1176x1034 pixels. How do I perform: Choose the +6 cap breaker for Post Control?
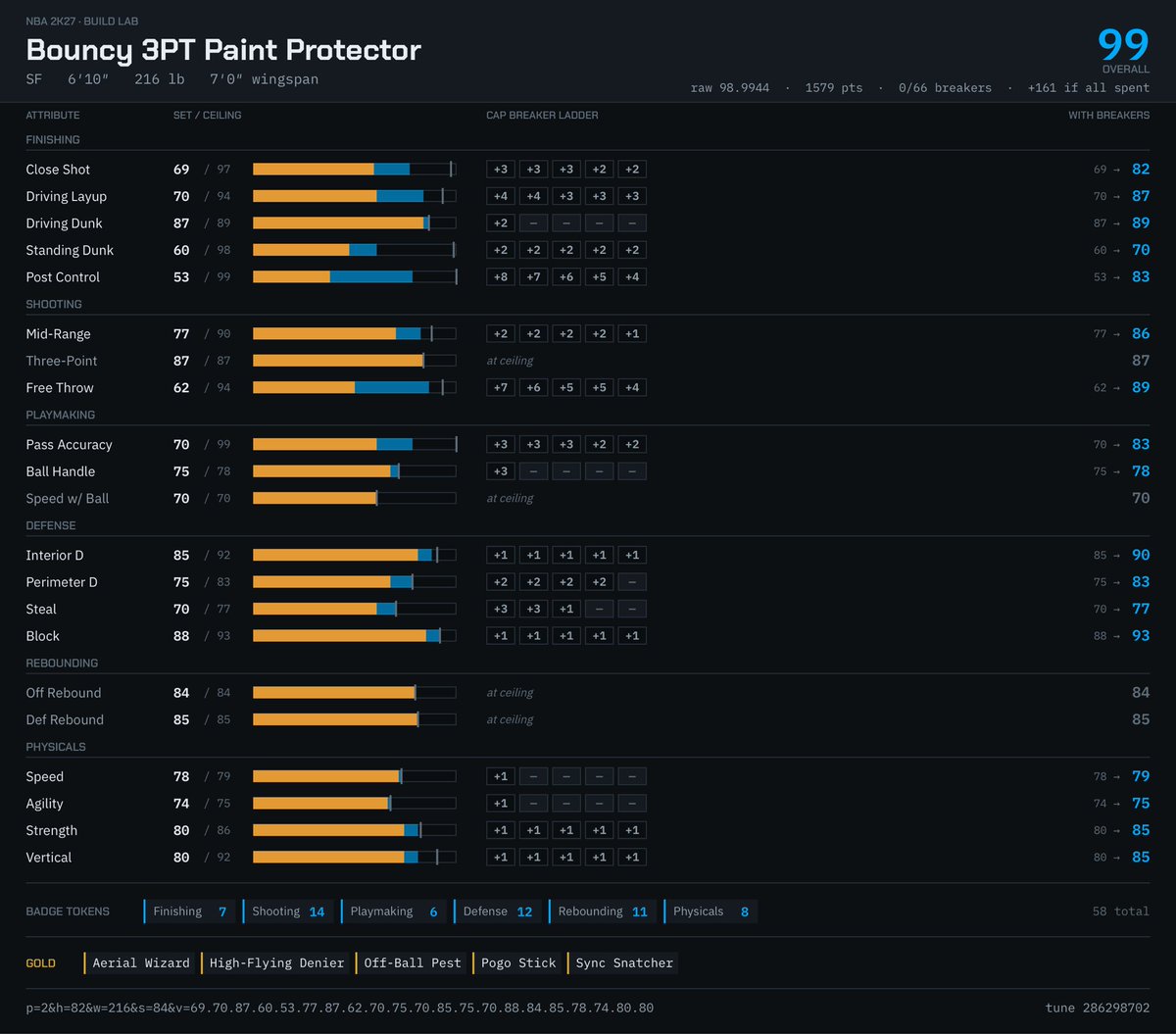point(566,277)
